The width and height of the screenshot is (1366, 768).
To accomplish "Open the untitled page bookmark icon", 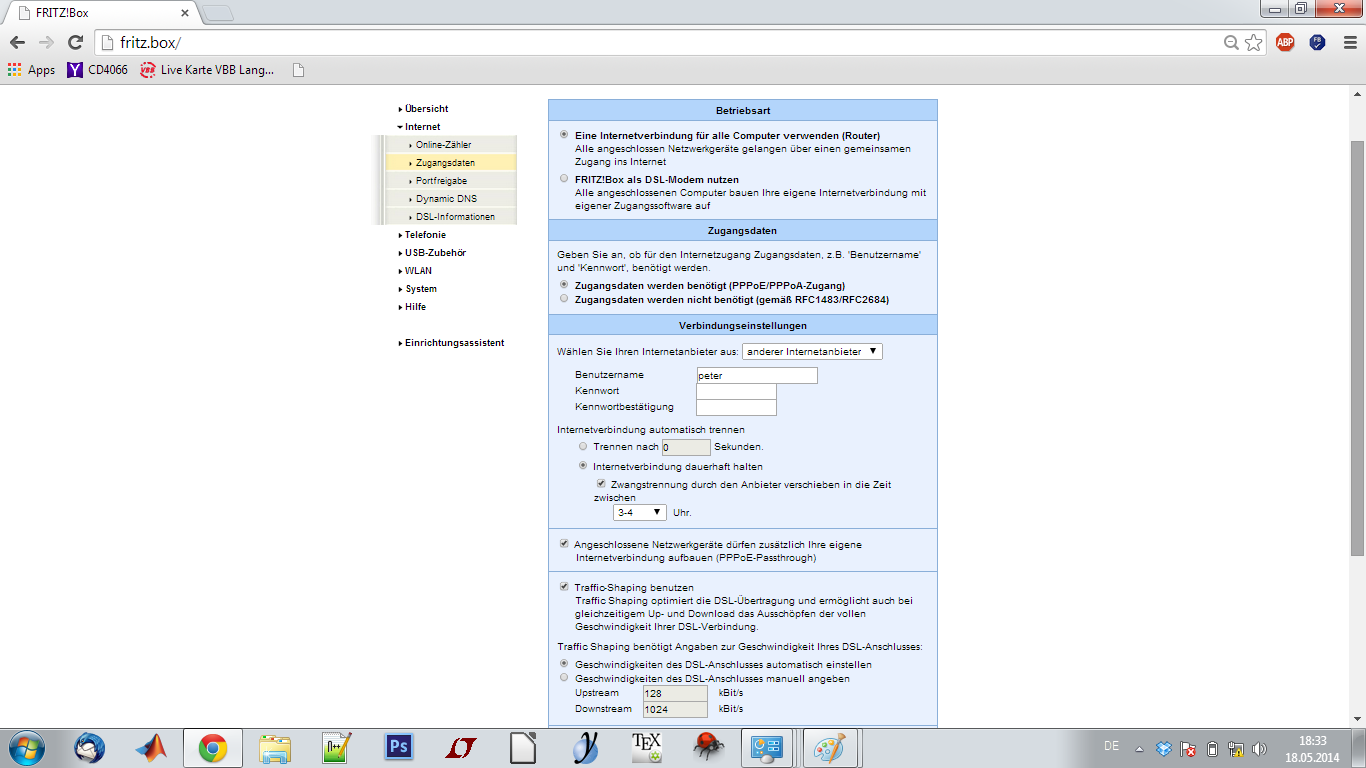I will tap(298, 70).
